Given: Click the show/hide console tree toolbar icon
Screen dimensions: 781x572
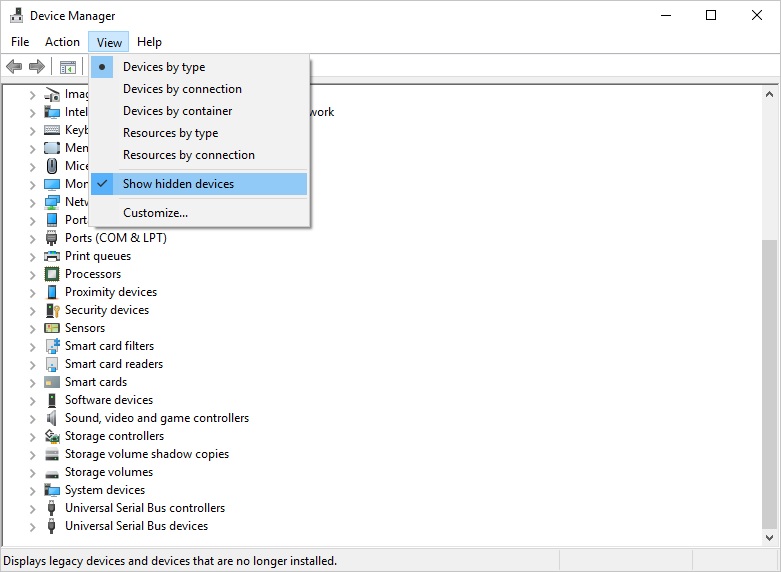Looking at the screenshot, I should 68,67.
